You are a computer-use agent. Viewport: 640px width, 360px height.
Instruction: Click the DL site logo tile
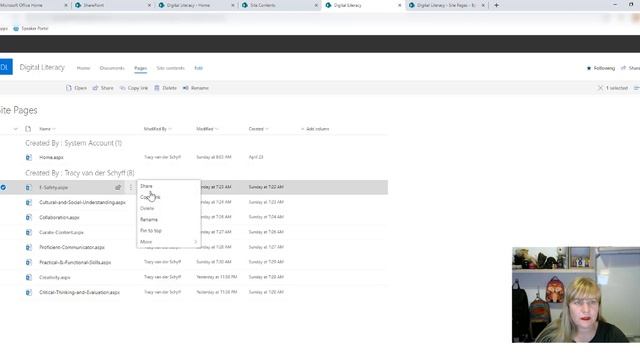(5, 67)
